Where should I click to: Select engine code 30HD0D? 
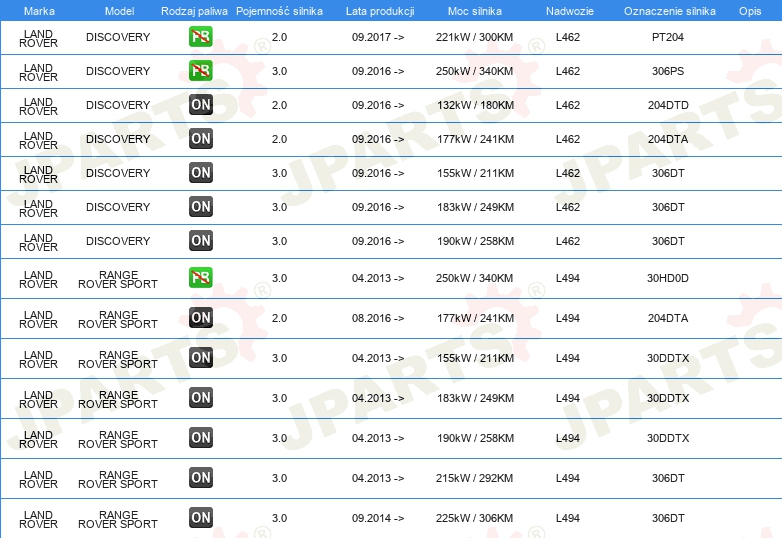click(667, 278)
